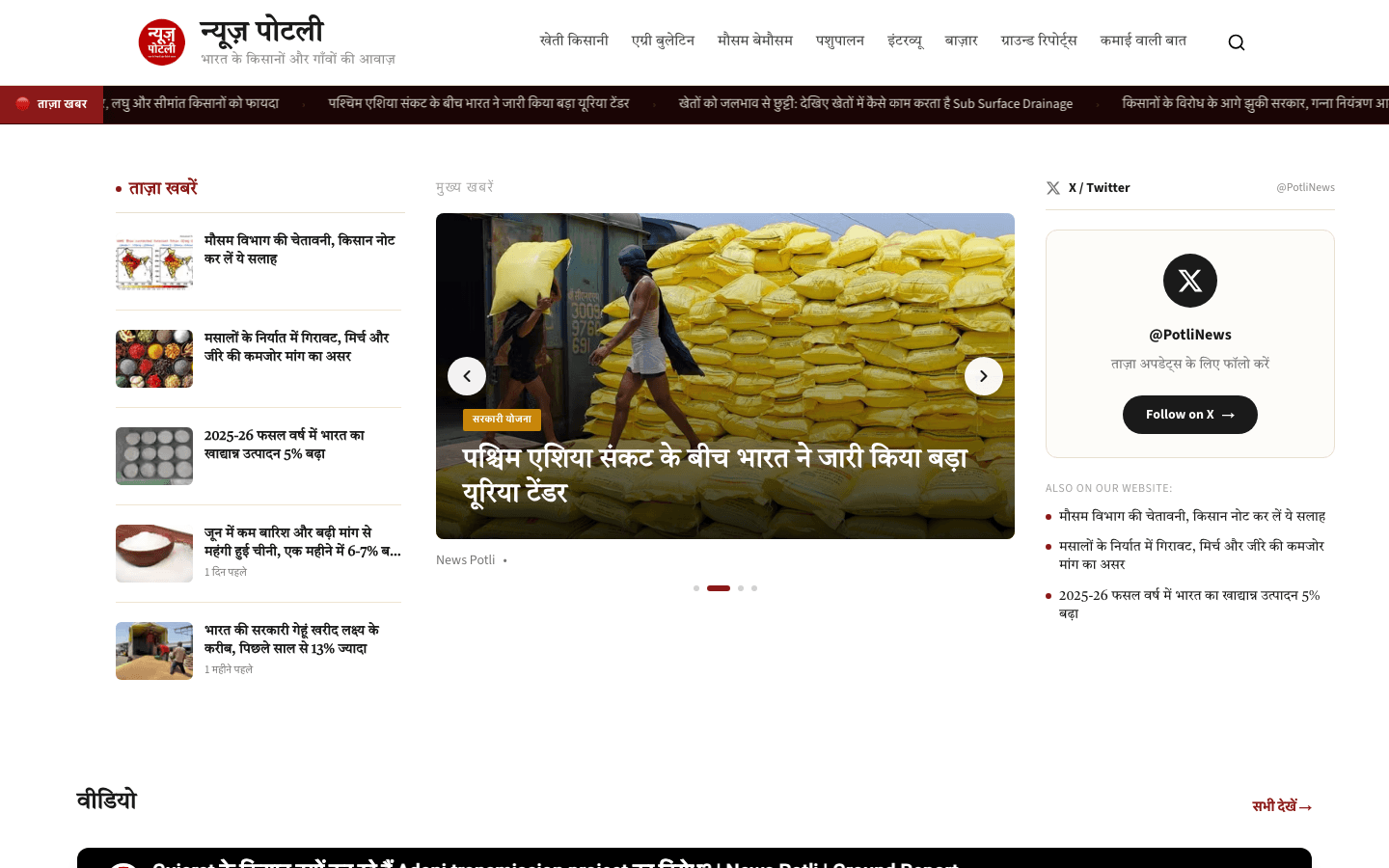
Task: Click the News Potli red logo
Action: click(162, 42)
